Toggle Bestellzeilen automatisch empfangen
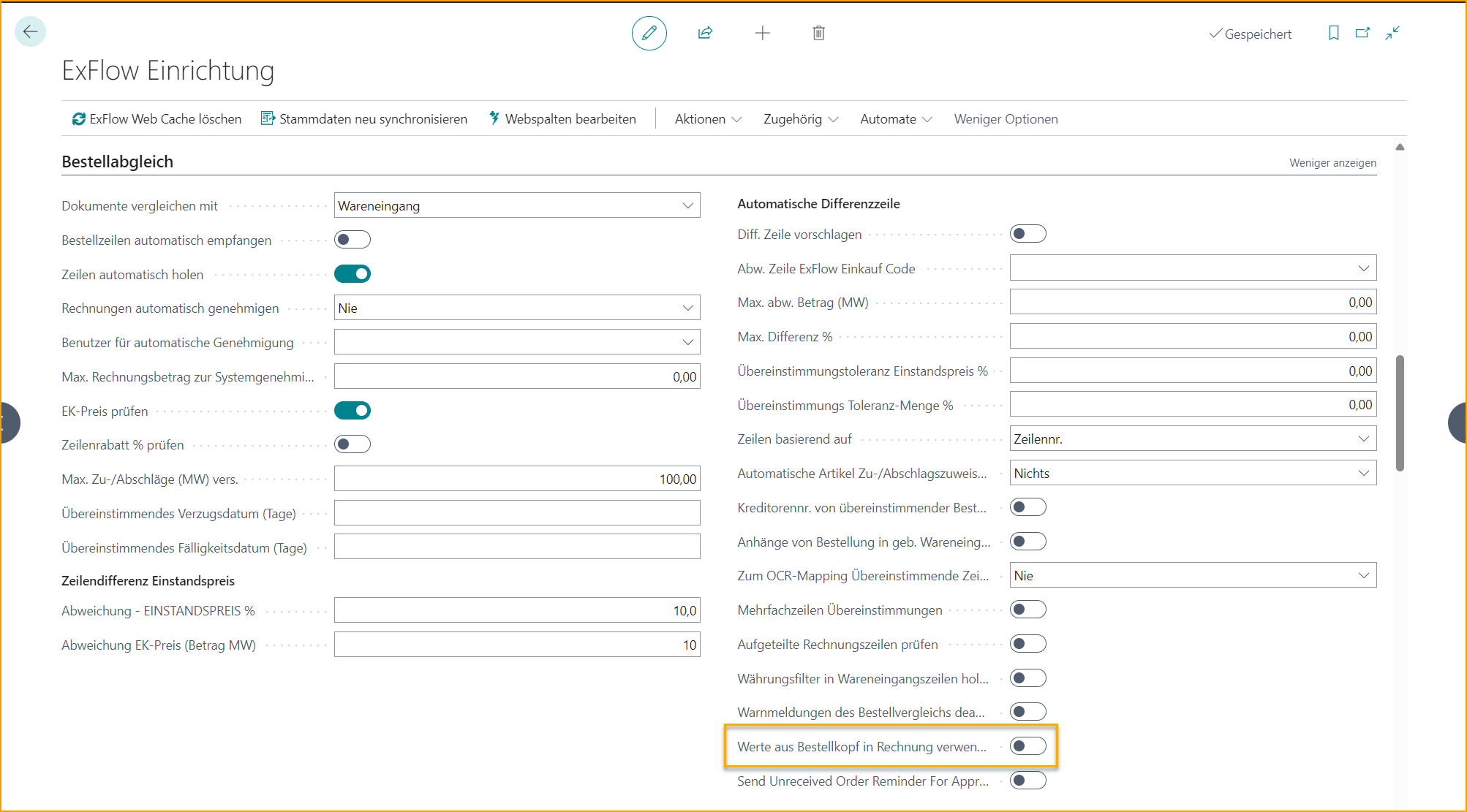 click(352, 240)
